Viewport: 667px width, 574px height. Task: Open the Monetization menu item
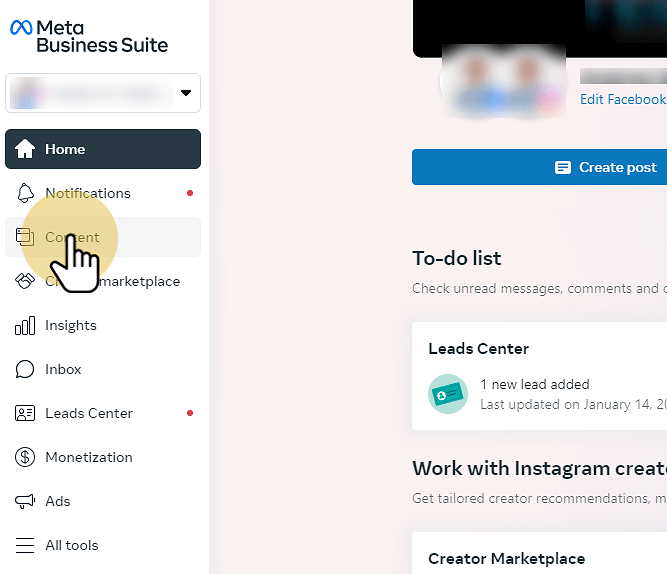pos(103,457)
